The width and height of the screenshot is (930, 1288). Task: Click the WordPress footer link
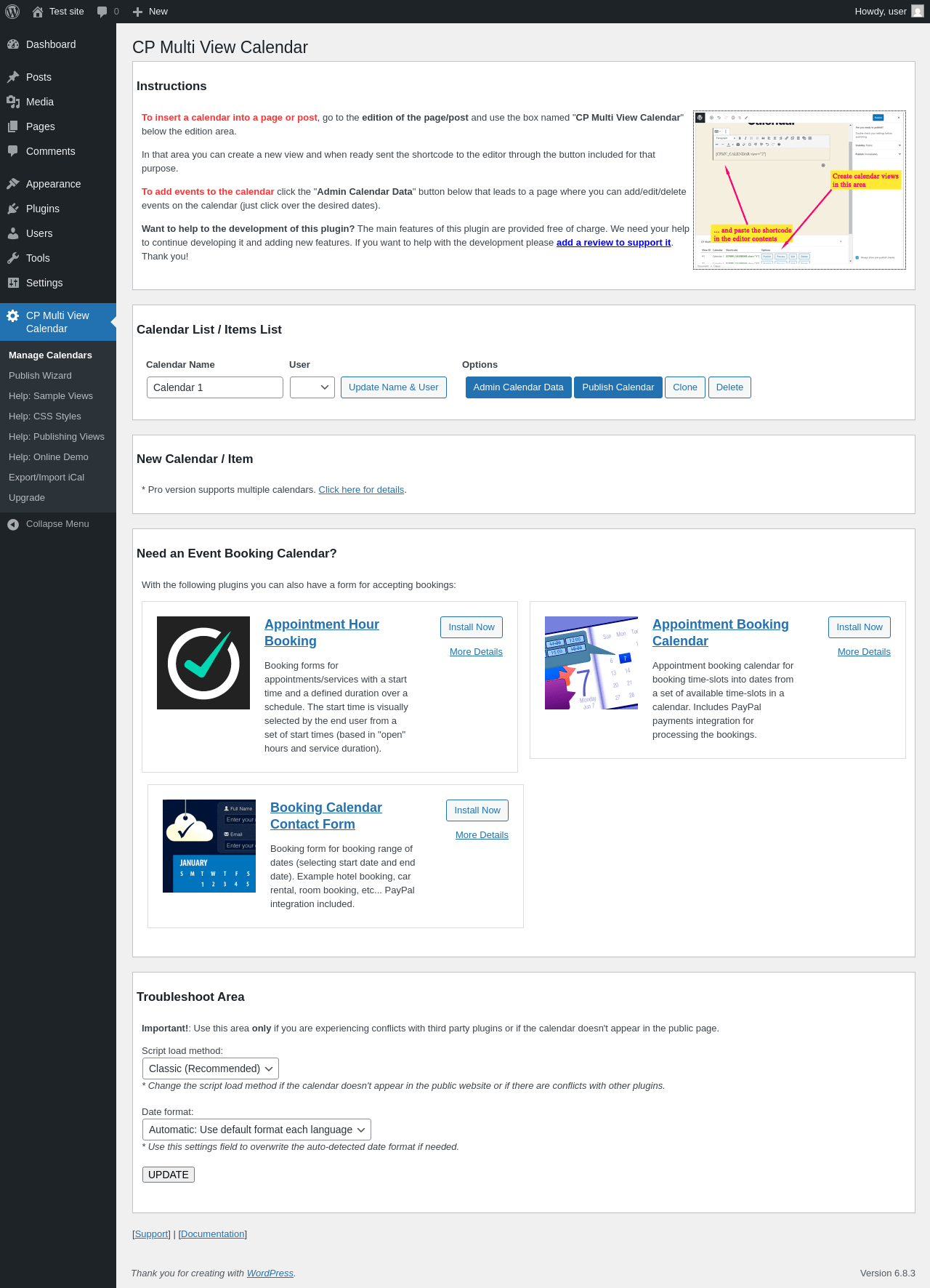pos(270,1273)
